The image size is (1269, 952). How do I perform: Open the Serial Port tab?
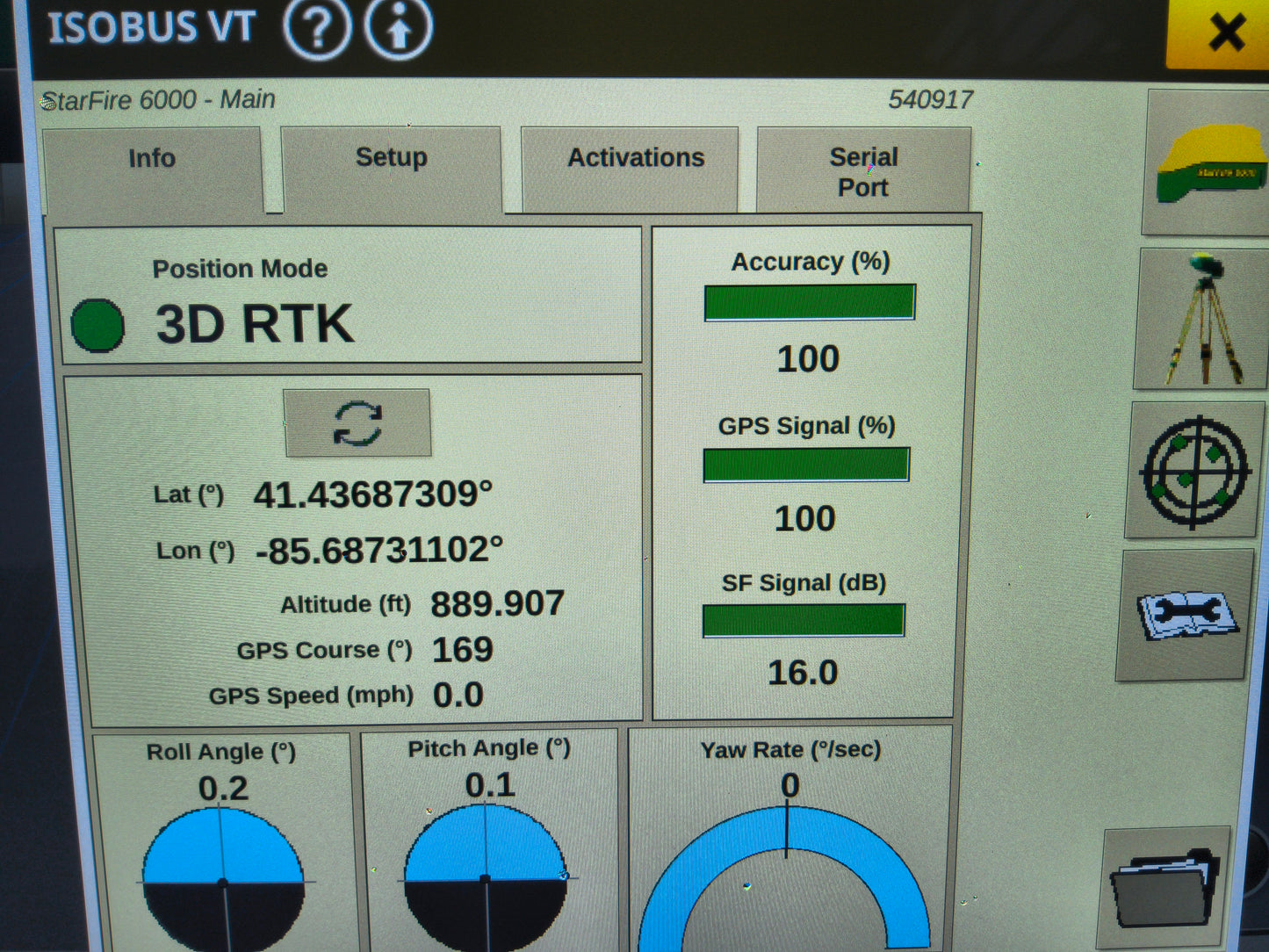click(864, 169)
